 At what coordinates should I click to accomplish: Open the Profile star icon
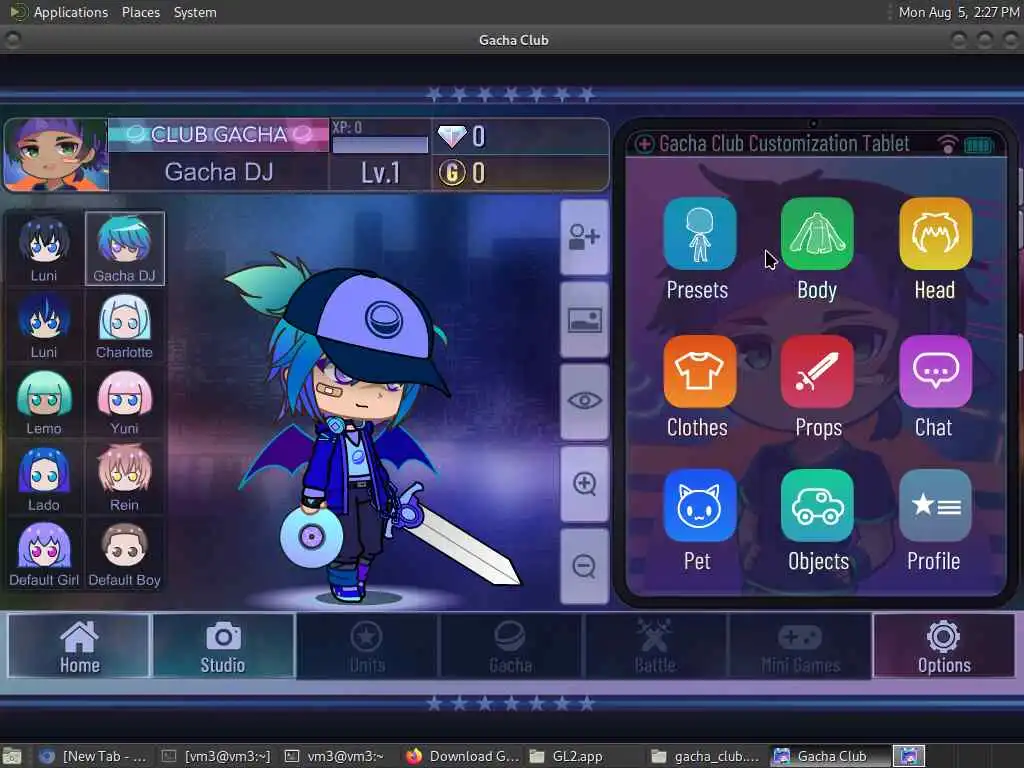tap(935, 505)
